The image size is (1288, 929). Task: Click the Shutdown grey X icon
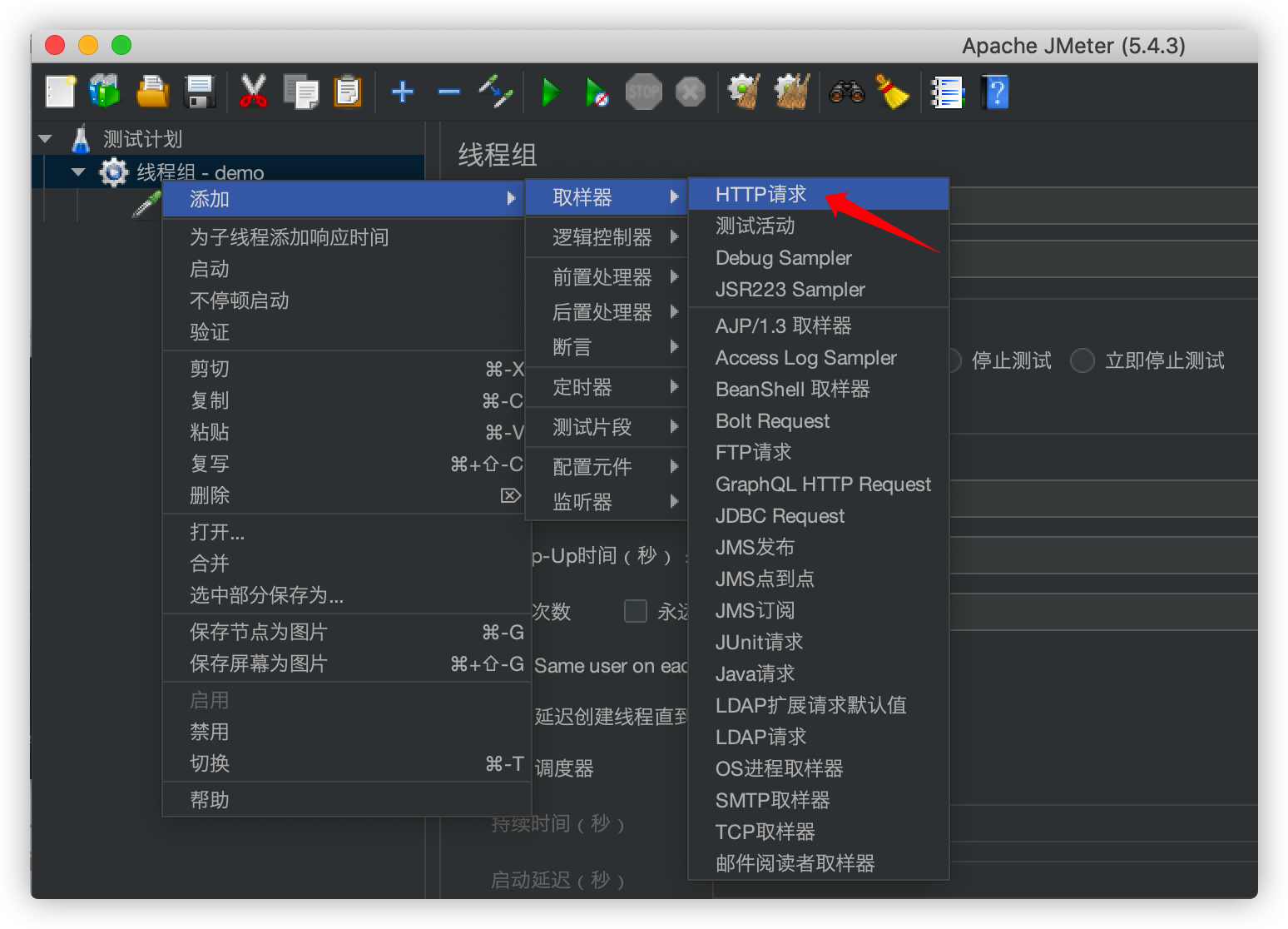tap(690, 92)
